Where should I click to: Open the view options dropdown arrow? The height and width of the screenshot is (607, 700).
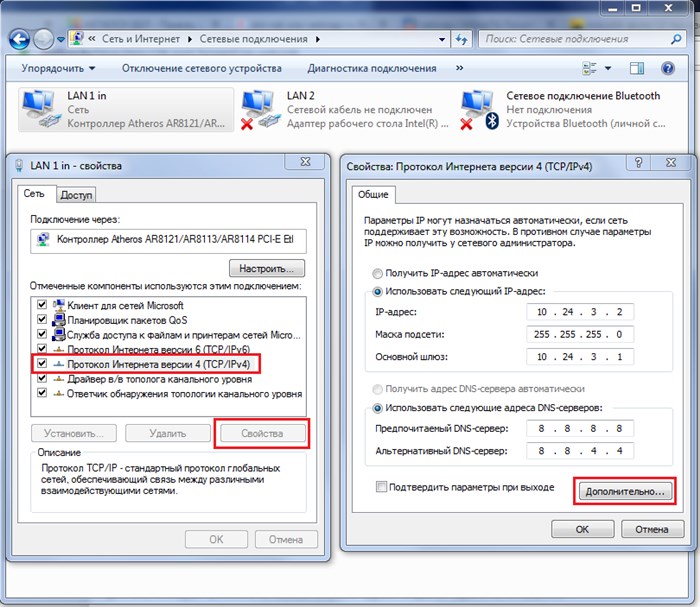[x=608, y=68]
